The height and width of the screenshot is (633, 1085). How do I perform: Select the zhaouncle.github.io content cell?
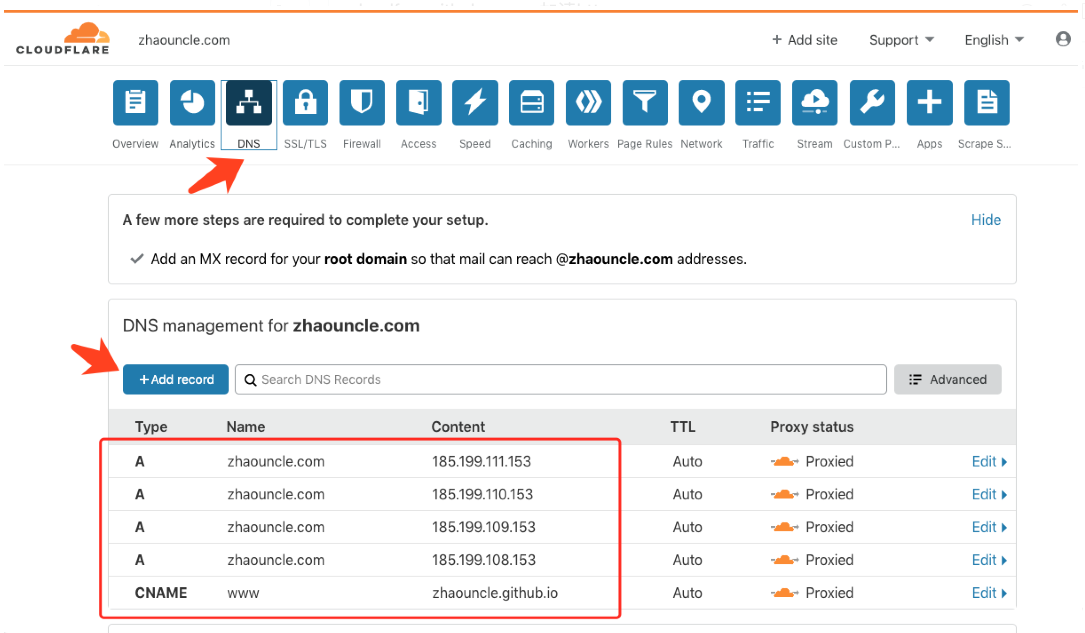coord(495,593)
